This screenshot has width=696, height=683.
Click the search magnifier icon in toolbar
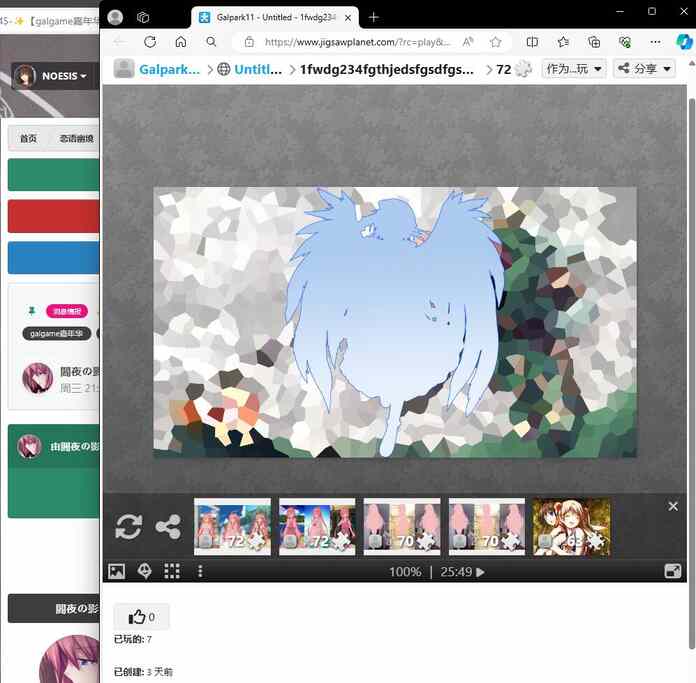coord(211,42)
